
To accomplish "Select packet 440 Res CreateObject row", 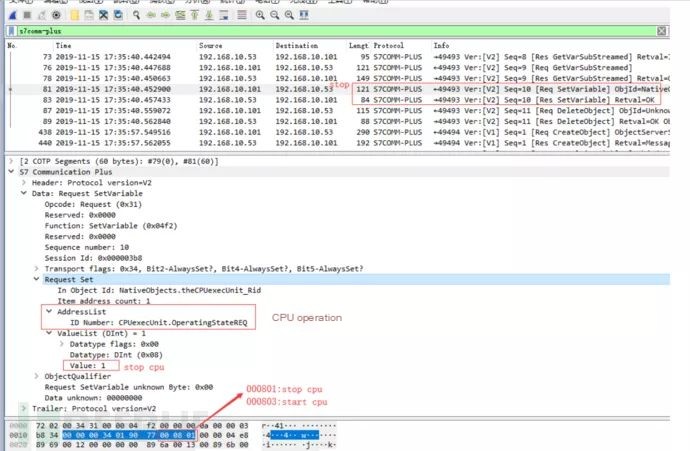I will click(x=338, y=143).
